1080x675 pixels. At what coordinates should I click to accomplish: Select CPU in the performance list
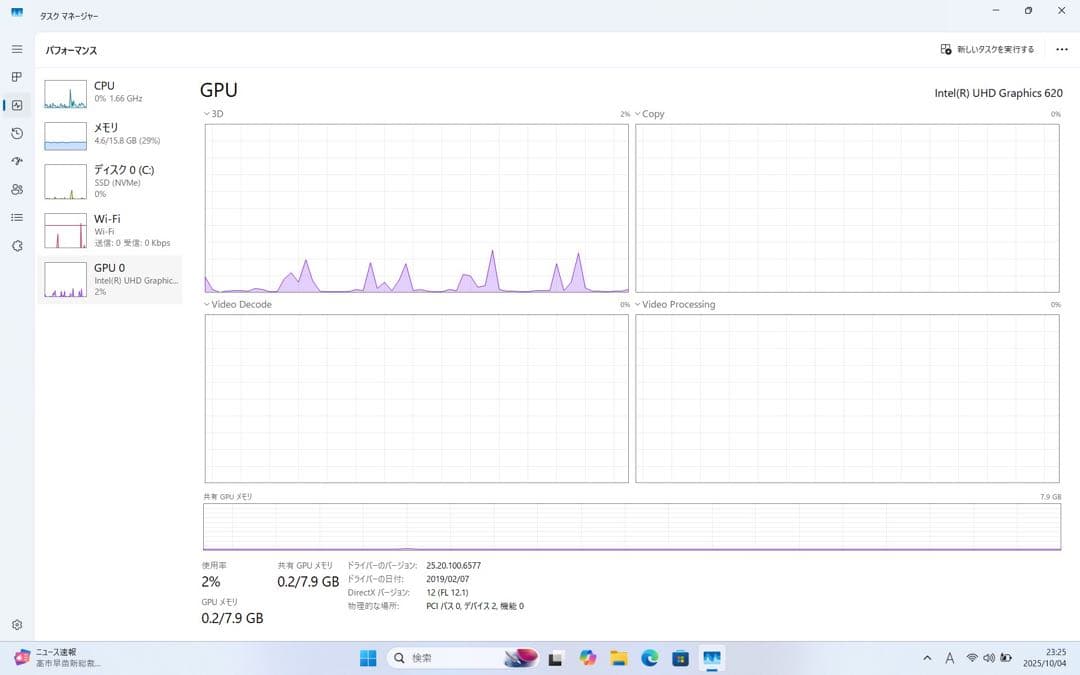110,91
